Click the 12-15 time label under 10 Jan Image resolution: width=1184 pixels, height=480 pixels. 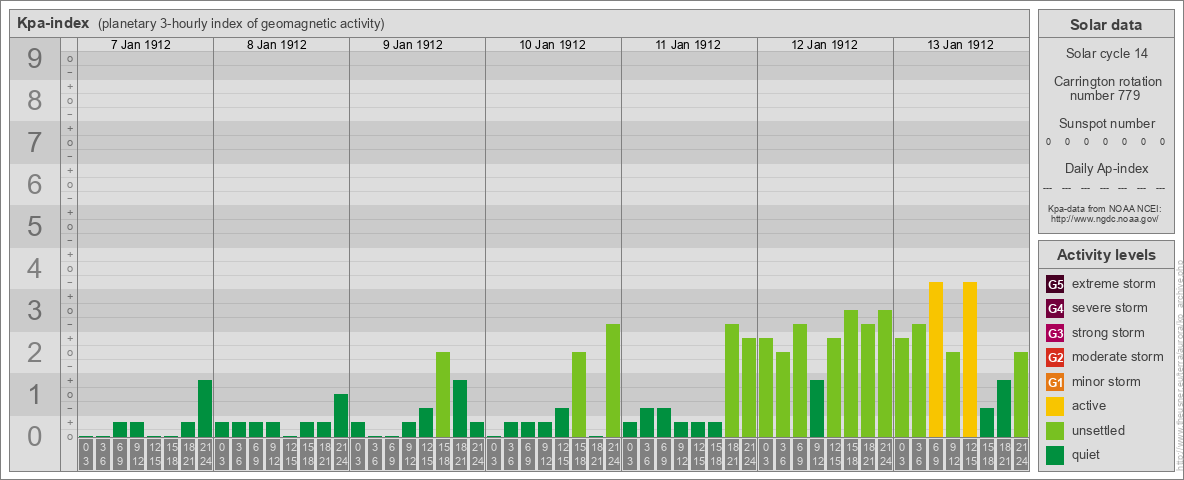coord(562,455)
